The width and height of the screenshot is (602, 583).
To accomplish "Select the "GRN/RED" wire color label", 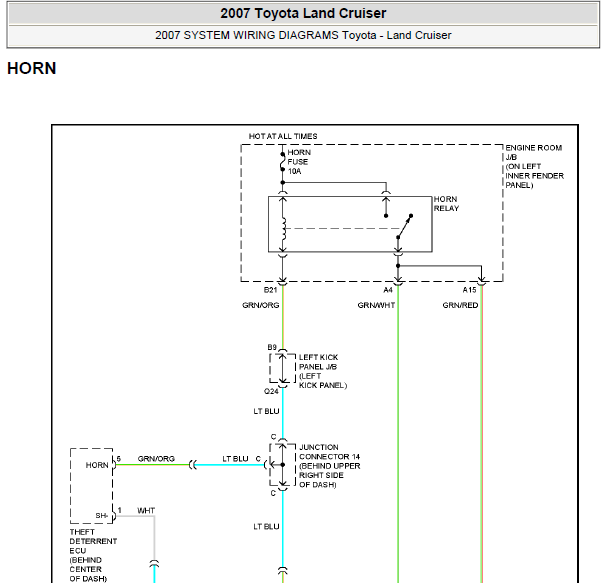I will point(460,305).
